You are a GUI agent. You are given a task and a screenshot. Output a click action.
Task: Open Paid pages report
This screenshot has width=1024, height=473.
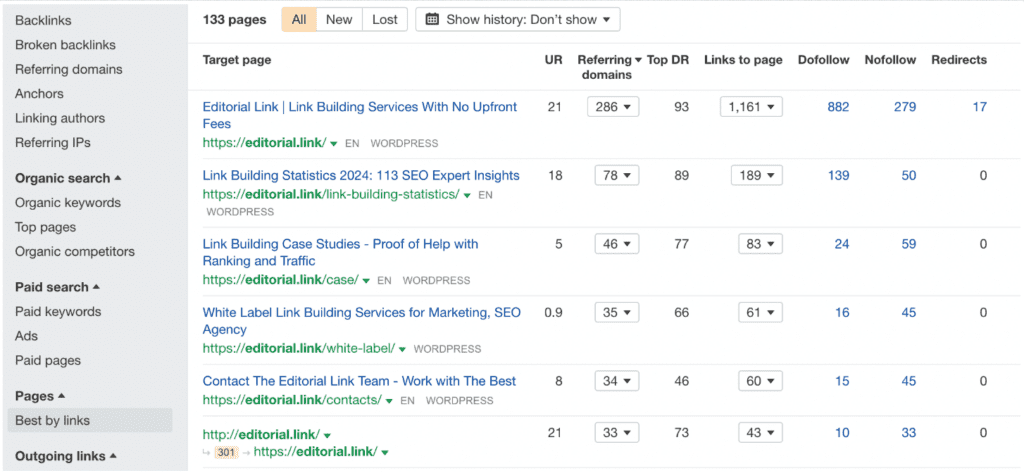[48, 361]
